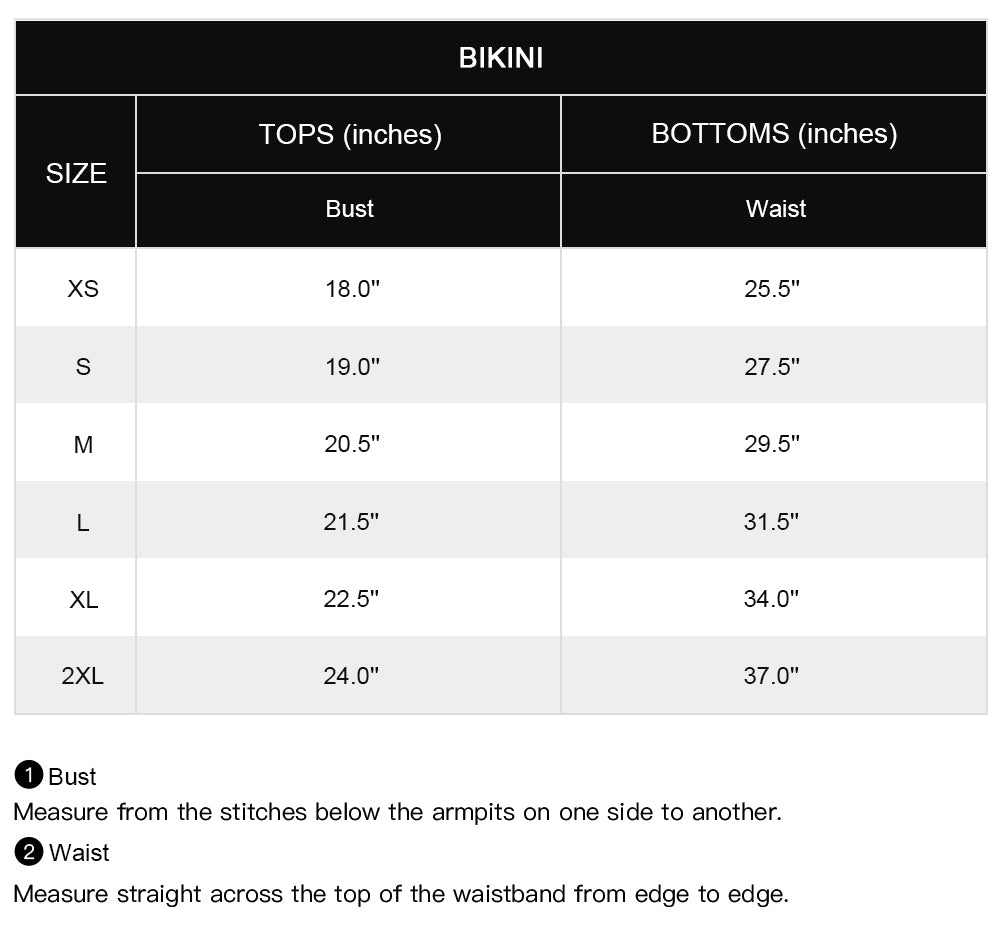The image size is (1000, 949).
Task: Select the 37.0" waist measurement cell
Action: pos(772,676)
